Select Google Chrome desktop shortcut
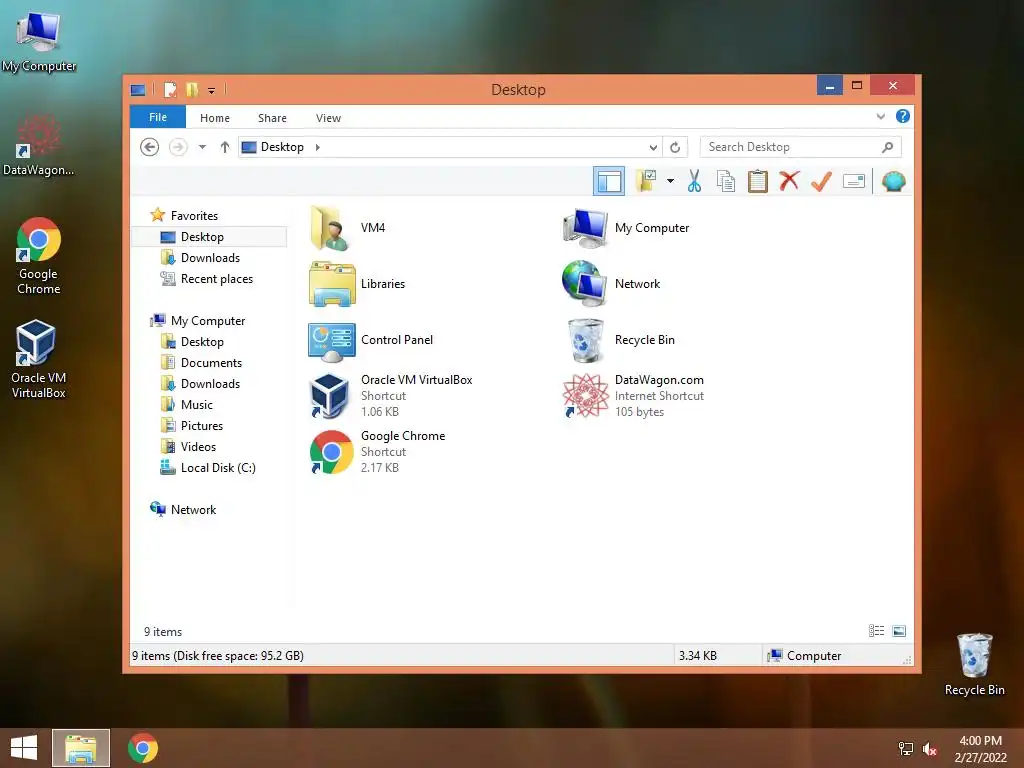The height and width of the screenshot is (768, 1024). click(38, 255)
